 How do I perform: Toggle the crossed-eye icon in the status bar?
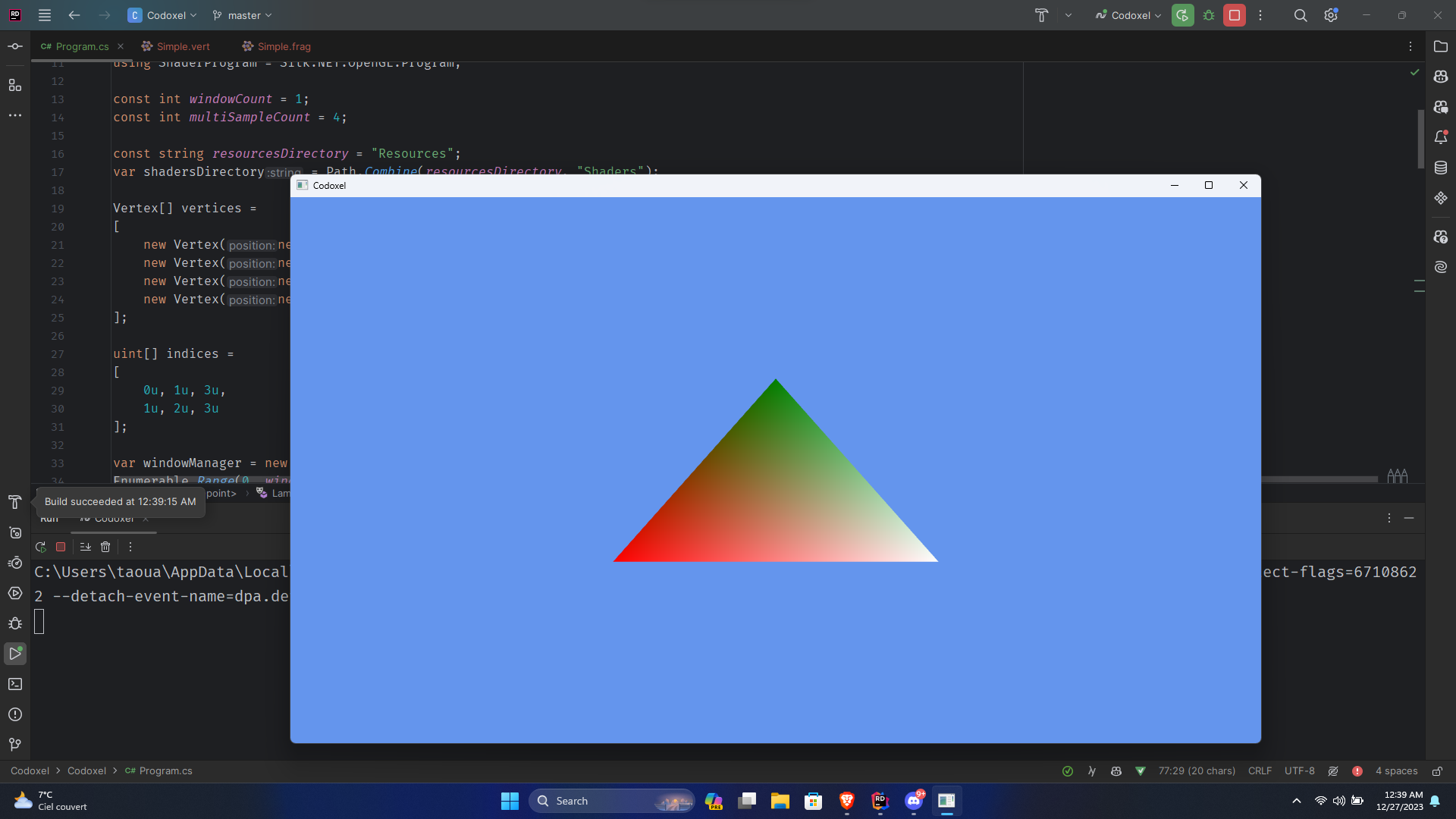click(x=1333, y=771)
